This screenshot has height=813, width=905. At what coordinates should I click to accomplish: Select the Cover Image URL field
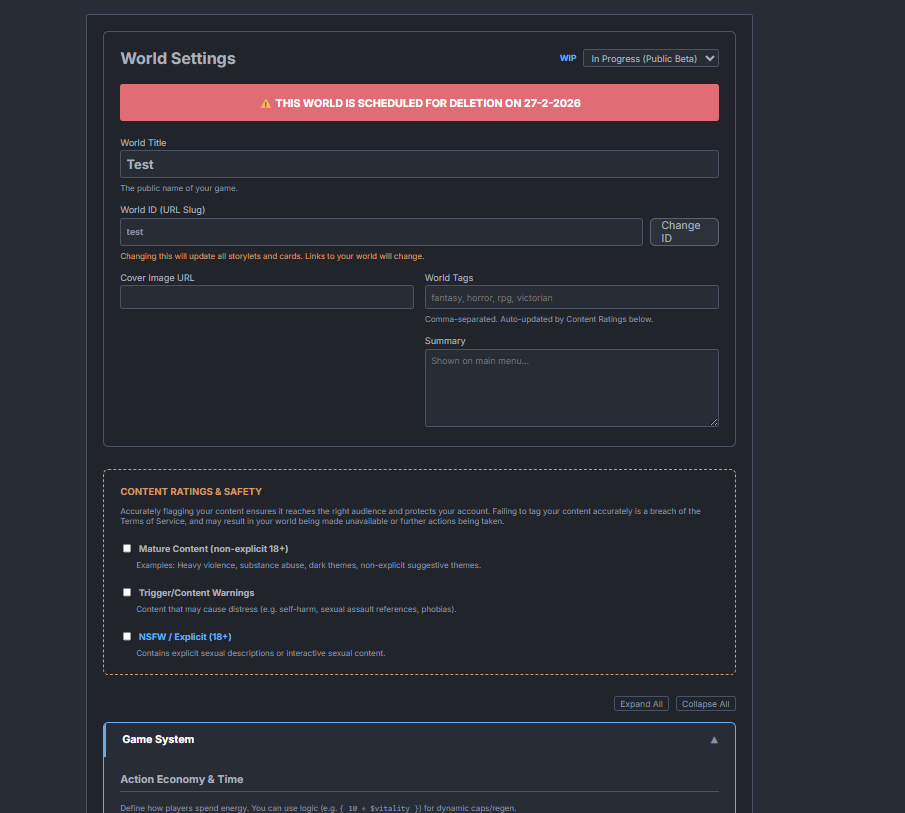pyautogui.click(x=266, y=297)
